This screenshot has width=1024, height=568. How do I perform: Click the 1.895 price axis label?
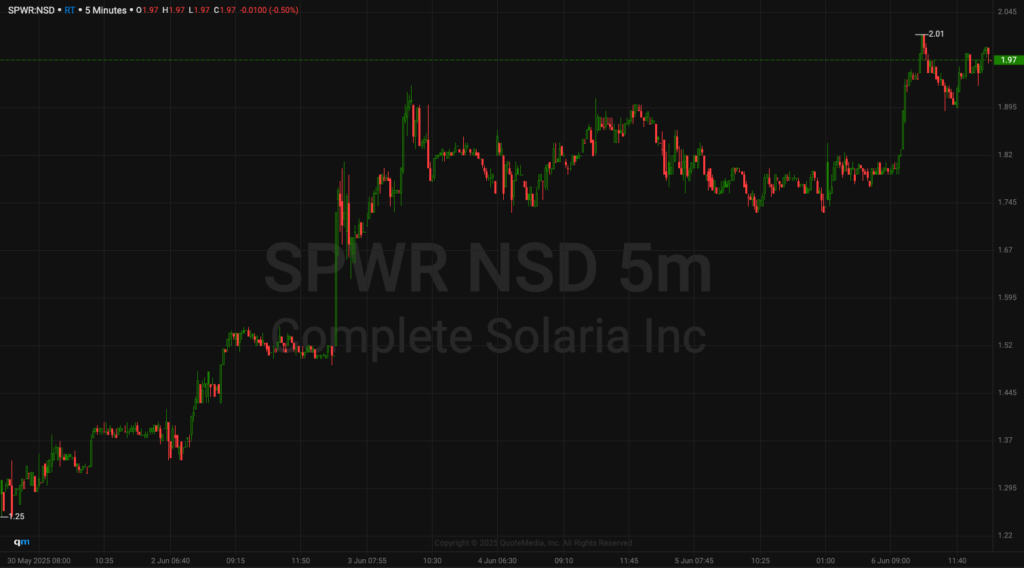[x=1007, y=107]
